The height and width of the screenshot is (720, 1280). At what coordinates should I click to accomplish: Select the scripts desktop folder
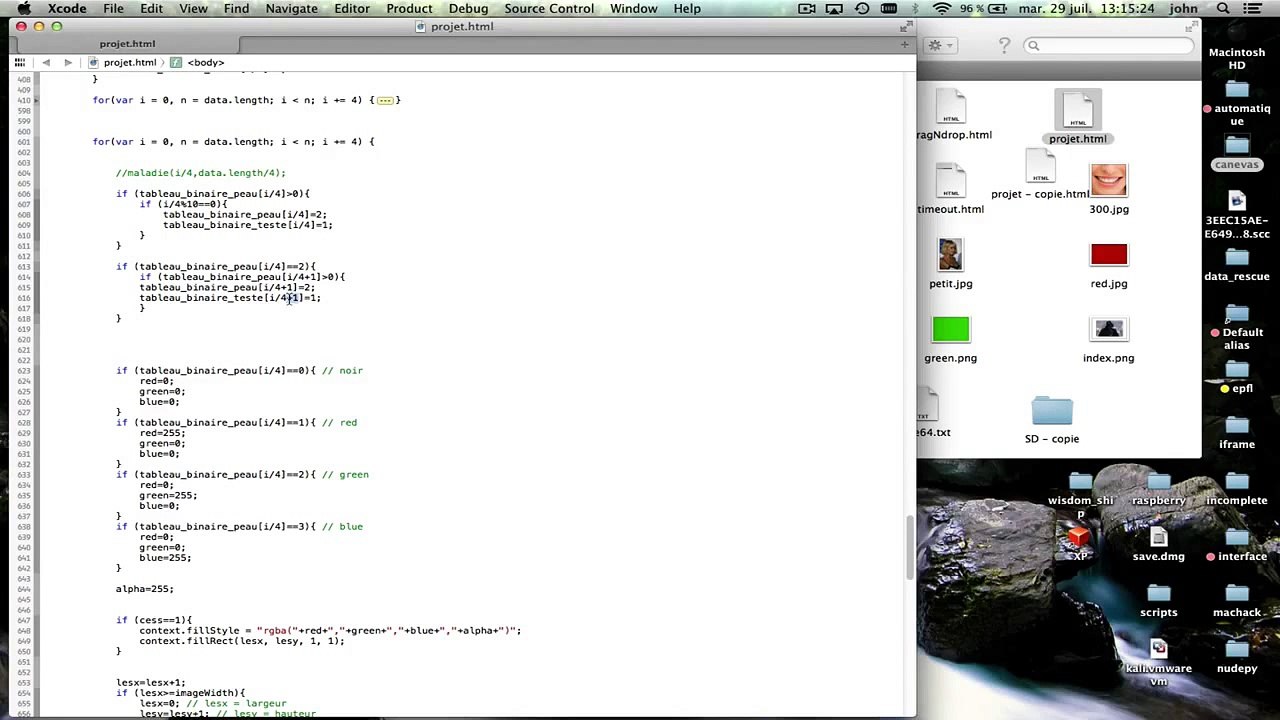click(1158, 600)
